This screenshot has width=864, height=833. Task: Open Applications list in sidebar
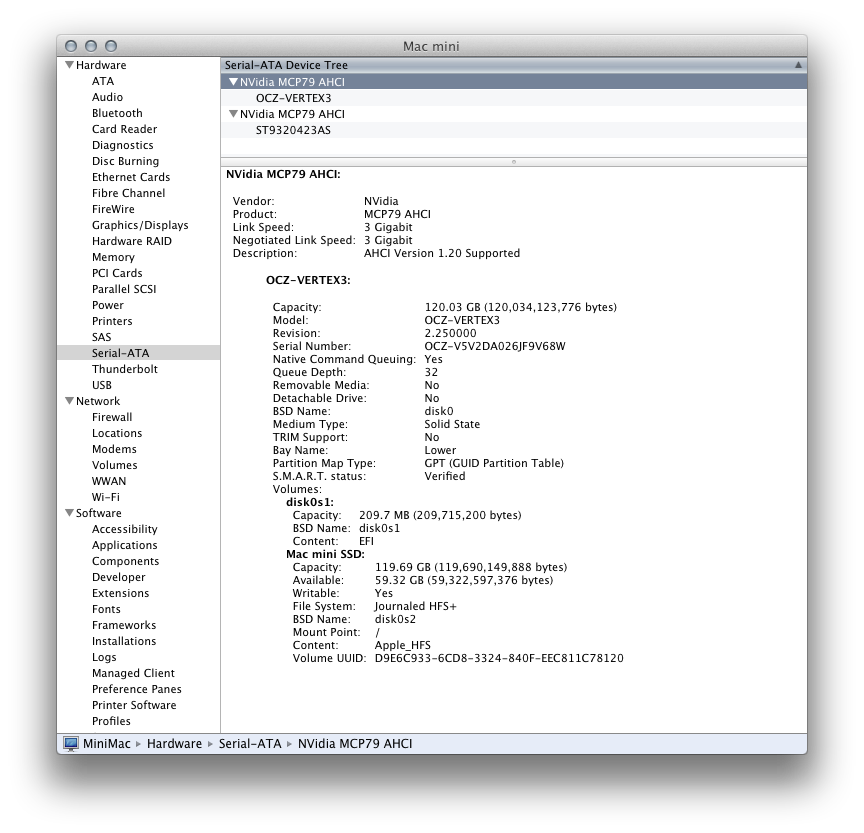125,545
